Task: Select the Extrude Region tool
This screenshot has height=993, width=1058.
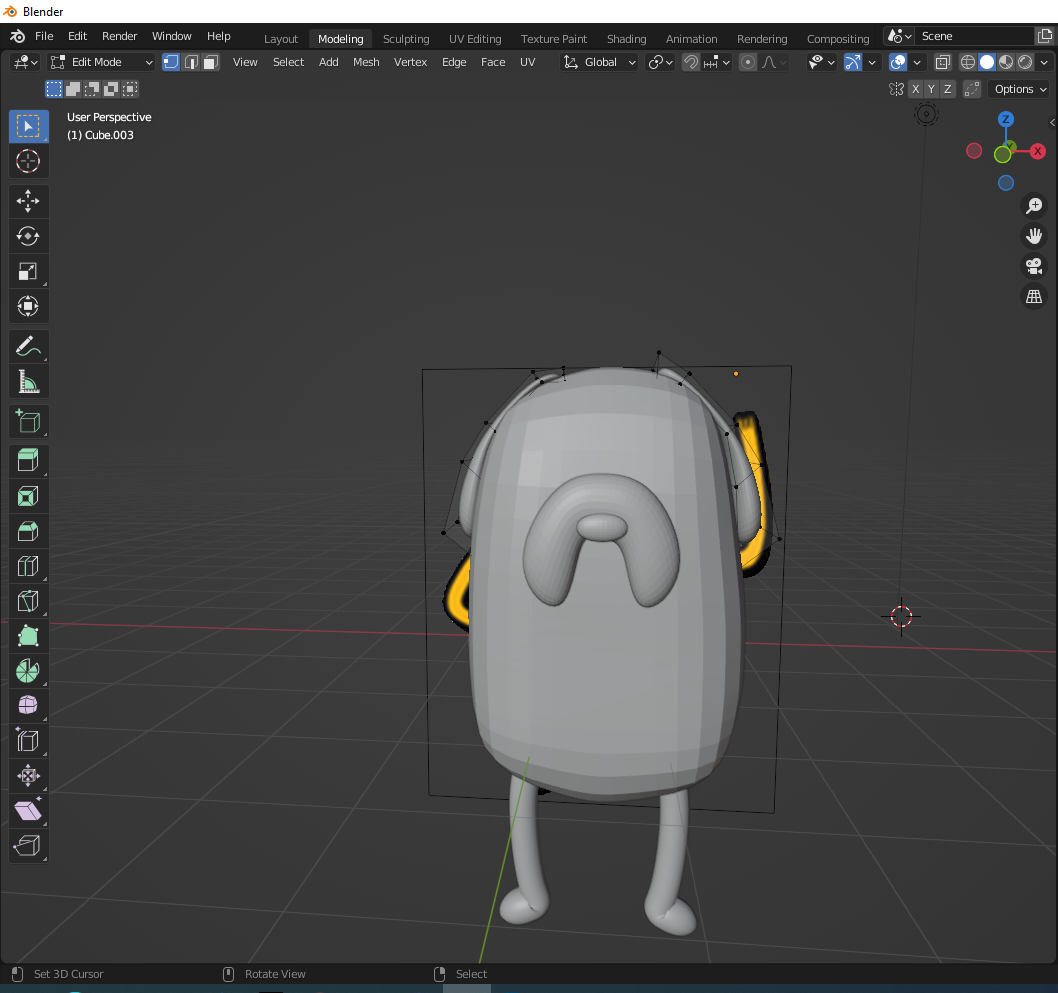Action: (x=28, y=461)
